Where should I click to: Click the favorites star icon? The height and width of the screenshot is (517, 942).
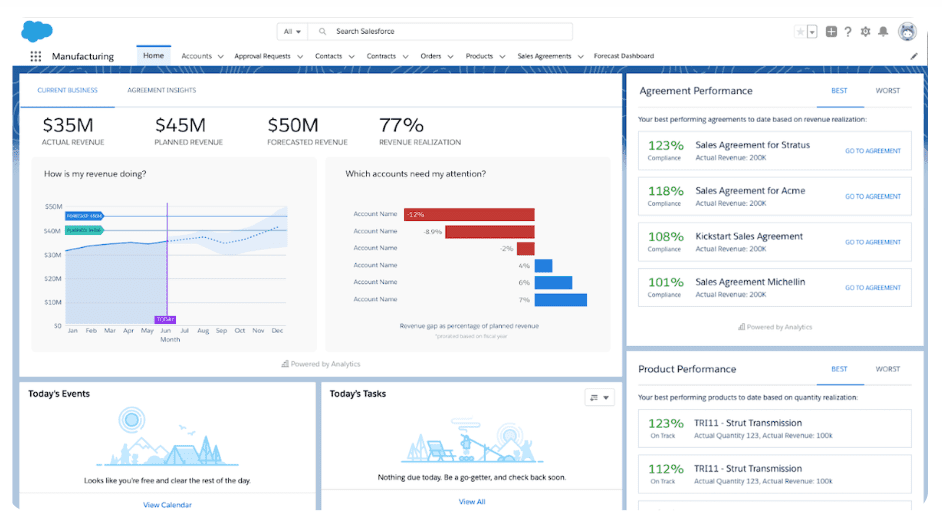coord(800,32)
